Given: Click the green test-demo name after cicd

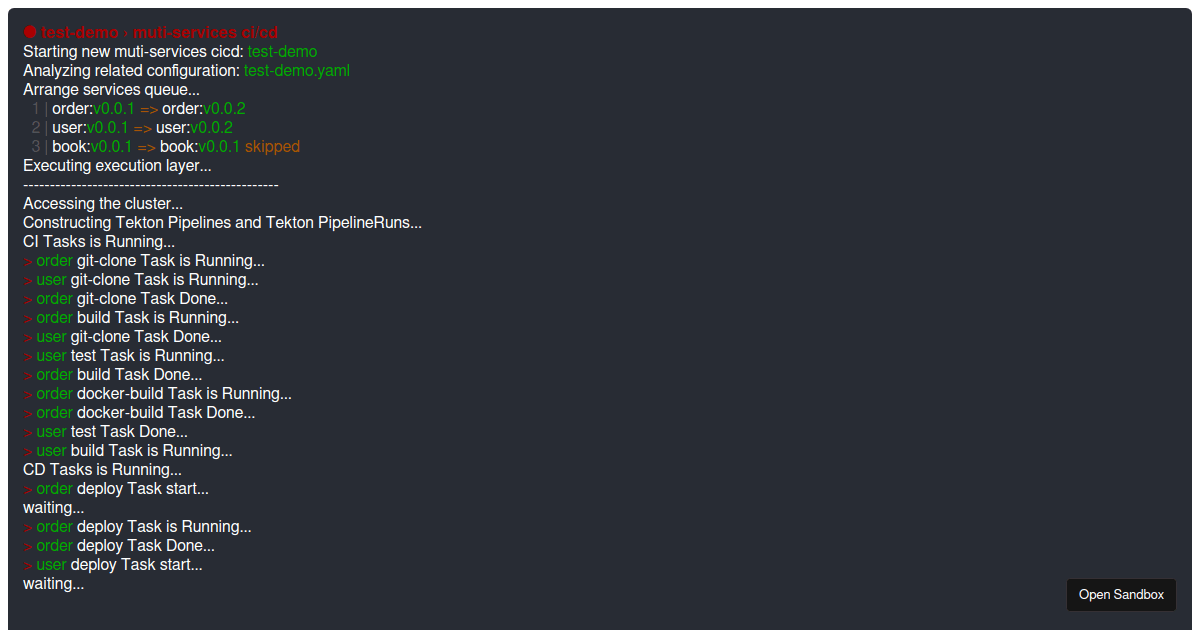Looking at the screenshot, I should [x=282, y=52].
